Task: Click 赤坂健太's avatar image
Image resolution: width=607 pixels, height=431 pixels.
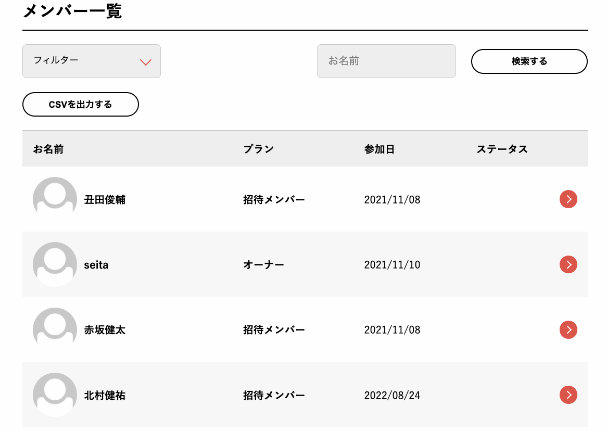Action: tap(54, 328)
